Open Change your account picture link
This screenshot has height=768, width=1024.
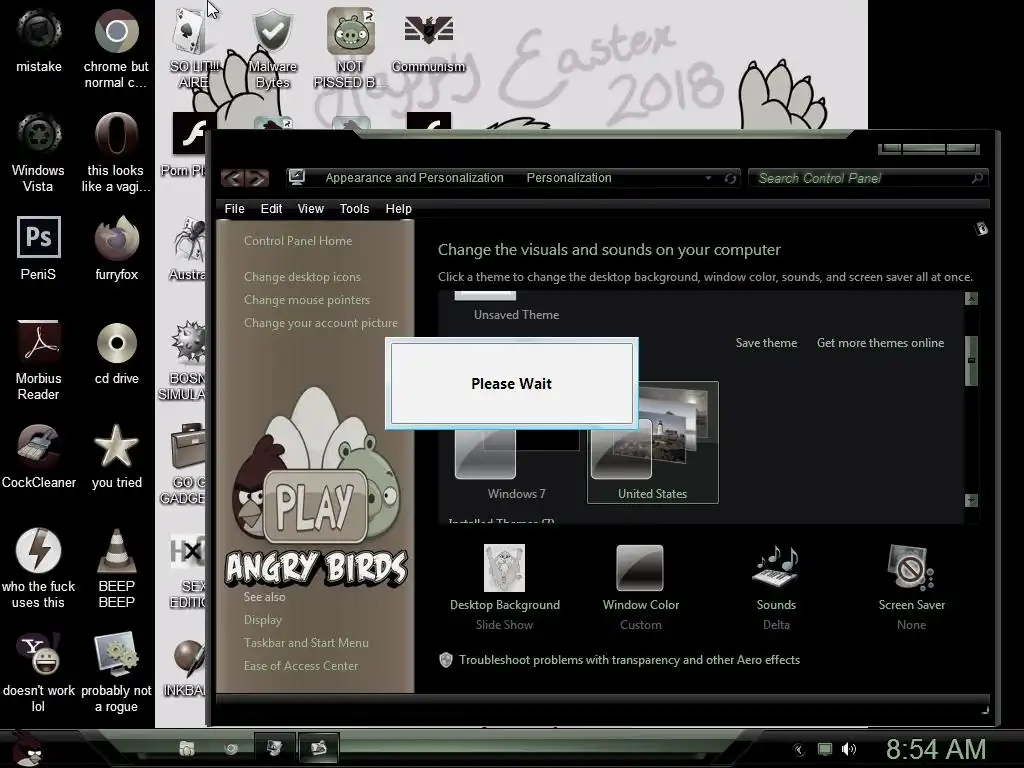[321, 323]
